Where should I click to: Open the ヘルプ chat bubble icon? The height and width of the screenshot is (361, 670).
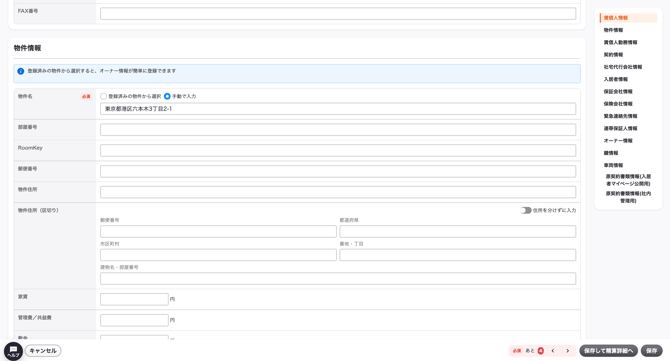(x=13, y=351)
